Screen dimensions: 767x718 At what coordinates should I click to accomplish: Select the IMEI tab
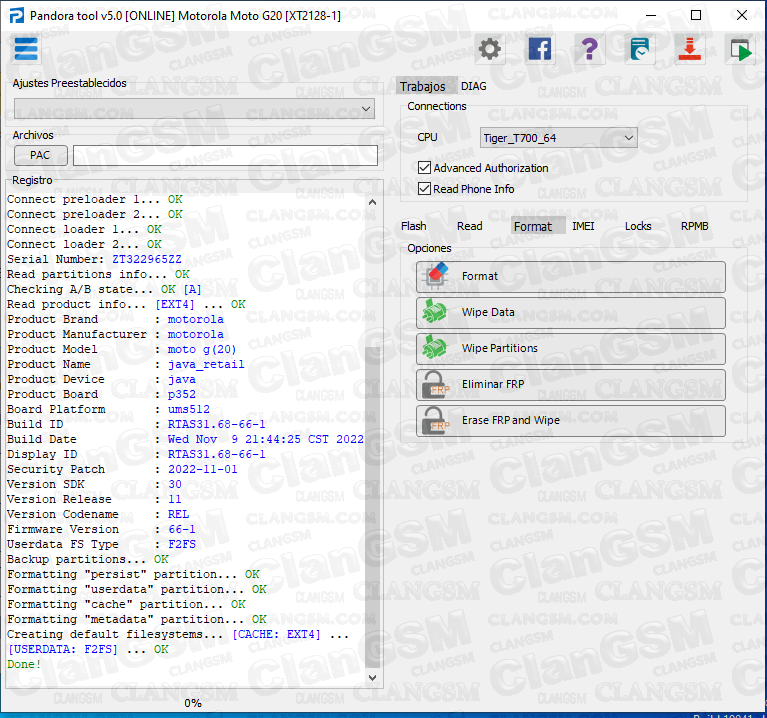click(583, 226)
